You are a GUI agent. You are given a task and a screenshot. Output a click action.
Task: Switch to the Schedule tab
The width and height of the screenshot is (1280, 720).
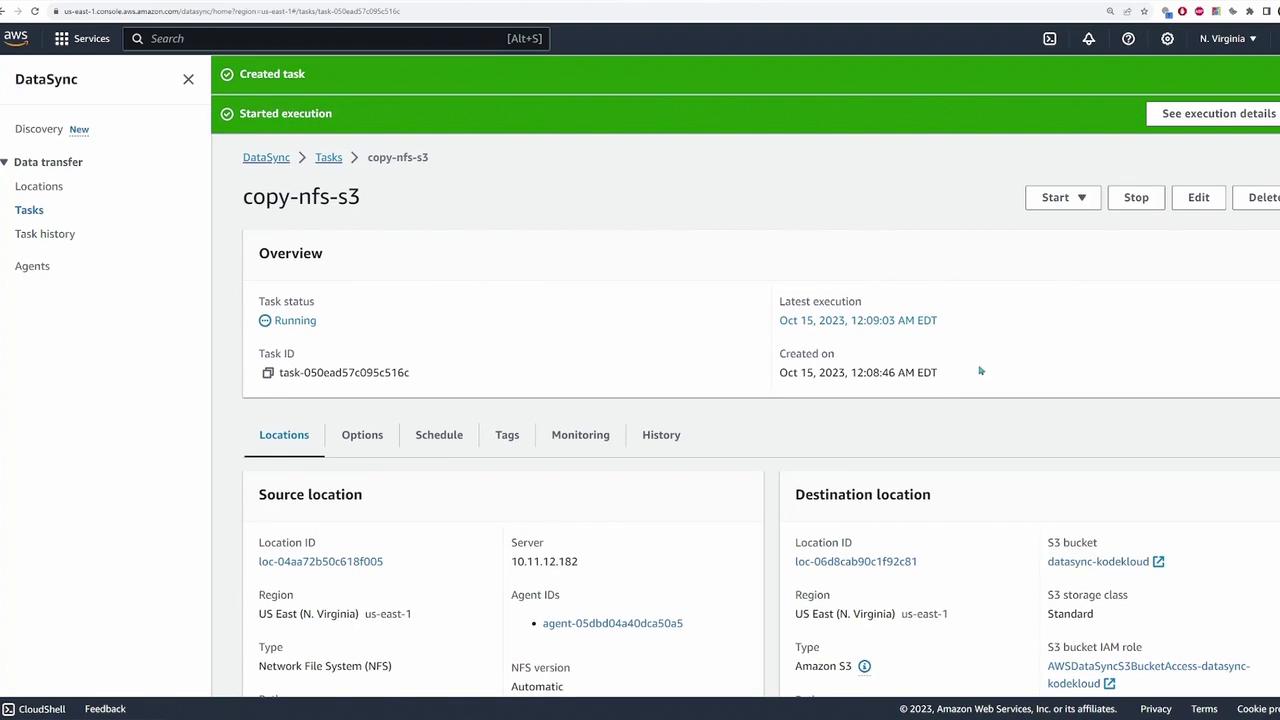tap(439, 435)
